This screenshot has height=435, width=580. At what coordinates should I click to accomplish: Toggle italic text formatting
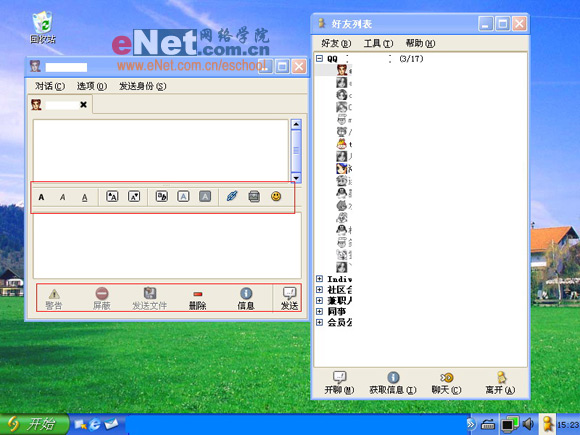(63, 197)
